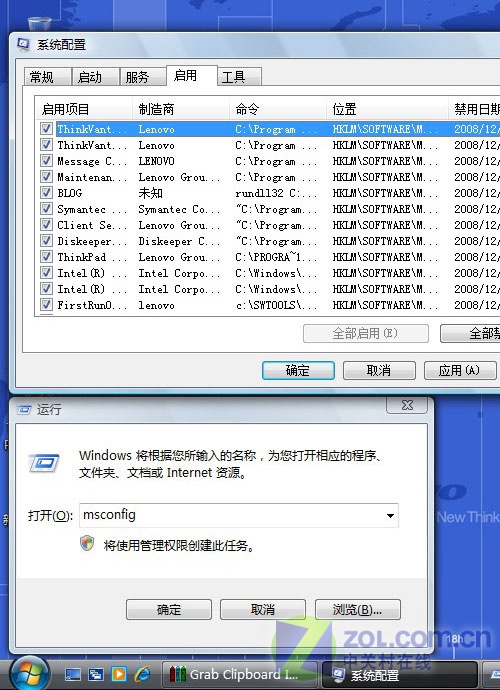Click the C:\PROGRA~1... command cell

tap(276, 257)
